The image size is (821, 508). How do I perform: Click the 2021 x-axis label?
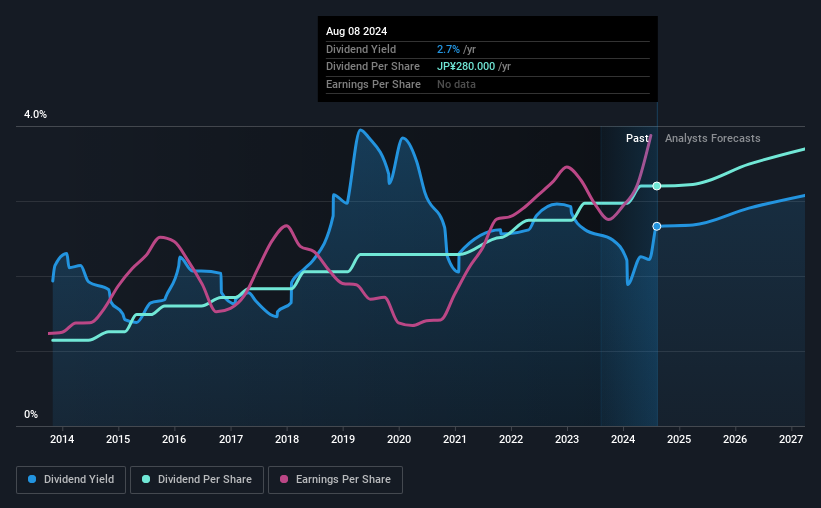tap(454, 439)
